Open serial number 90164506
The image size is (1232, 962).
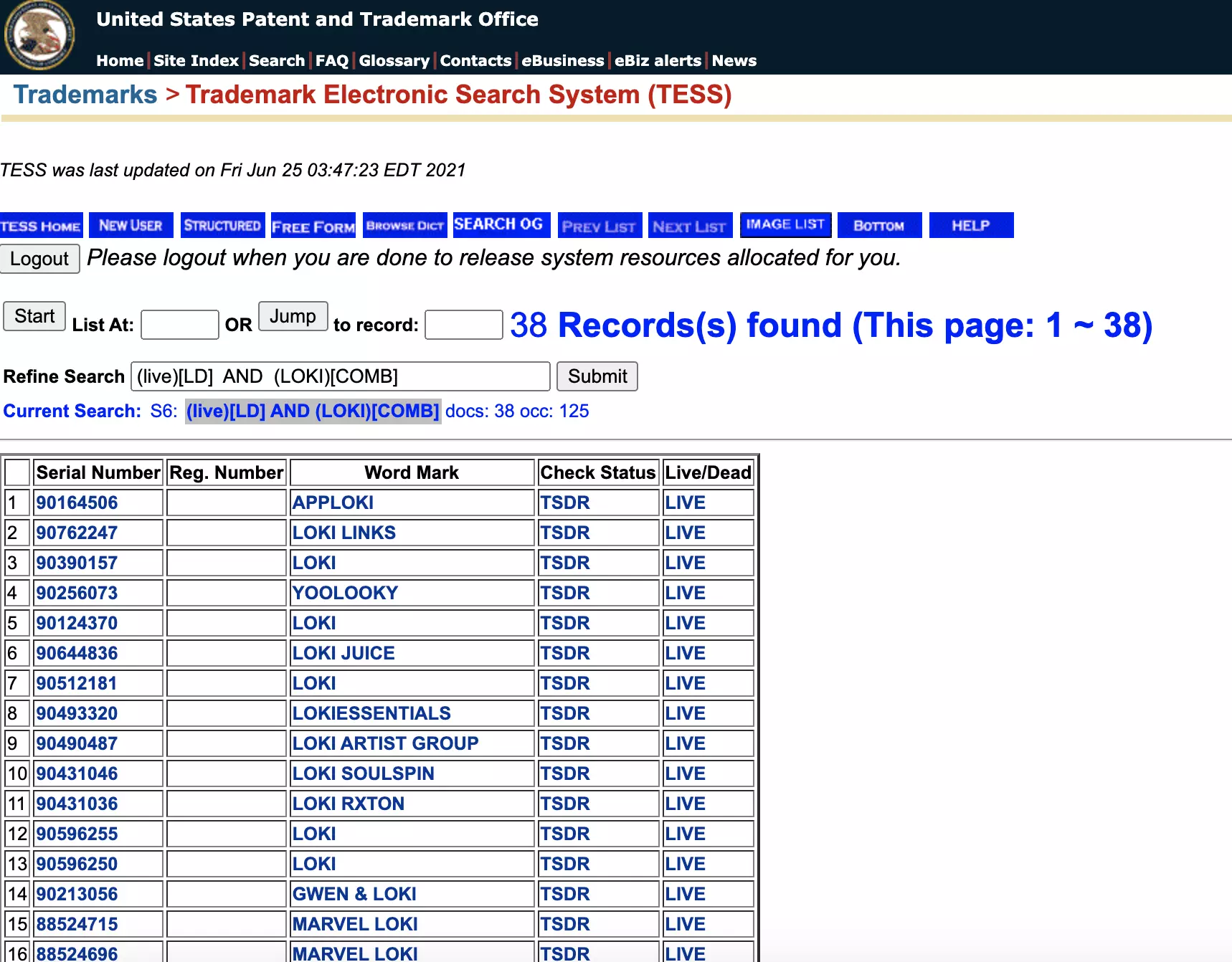[77, 503]
